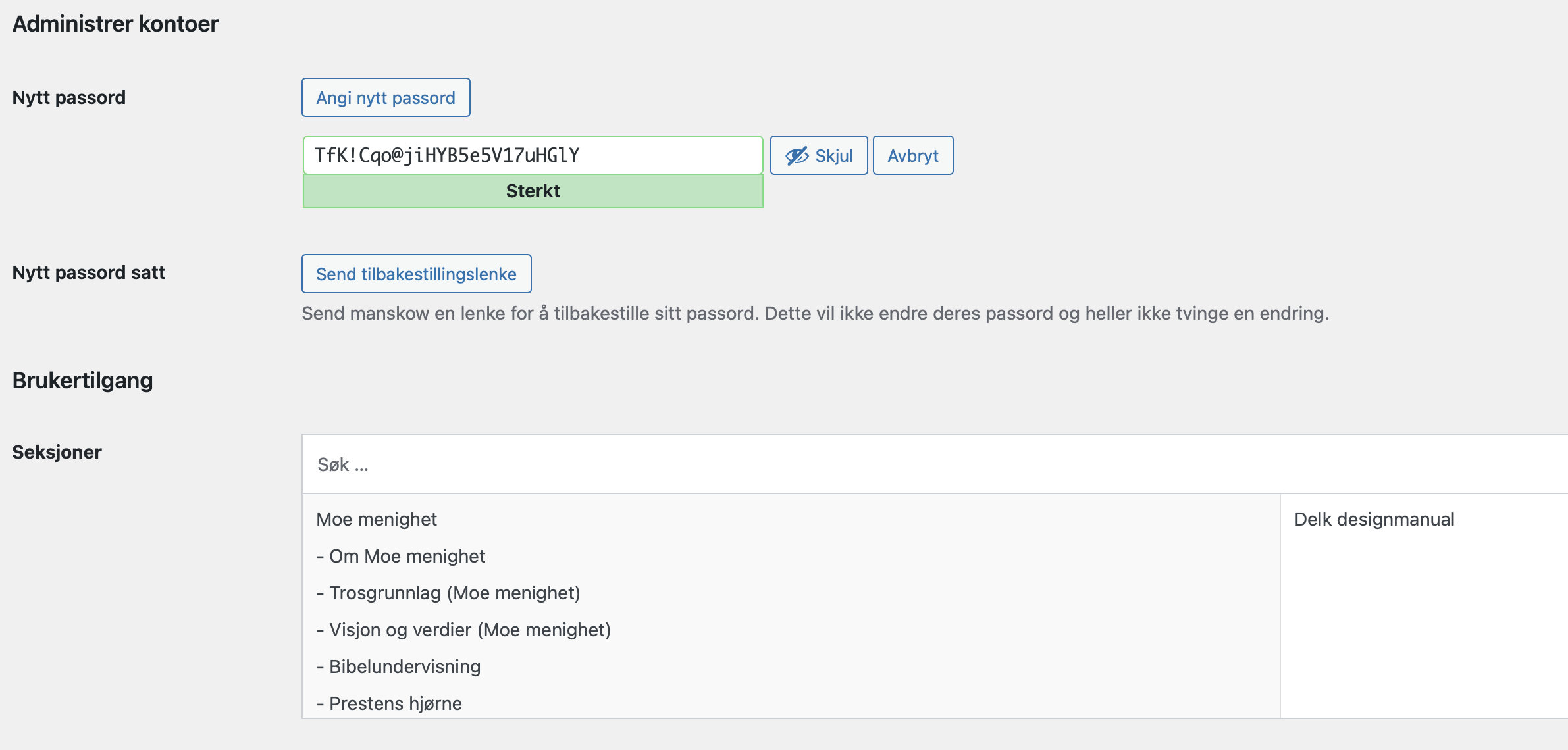Viewport: 1568px width, 750px height.
Task: Focus the new password text field
Action: click(x=533, y=155)
